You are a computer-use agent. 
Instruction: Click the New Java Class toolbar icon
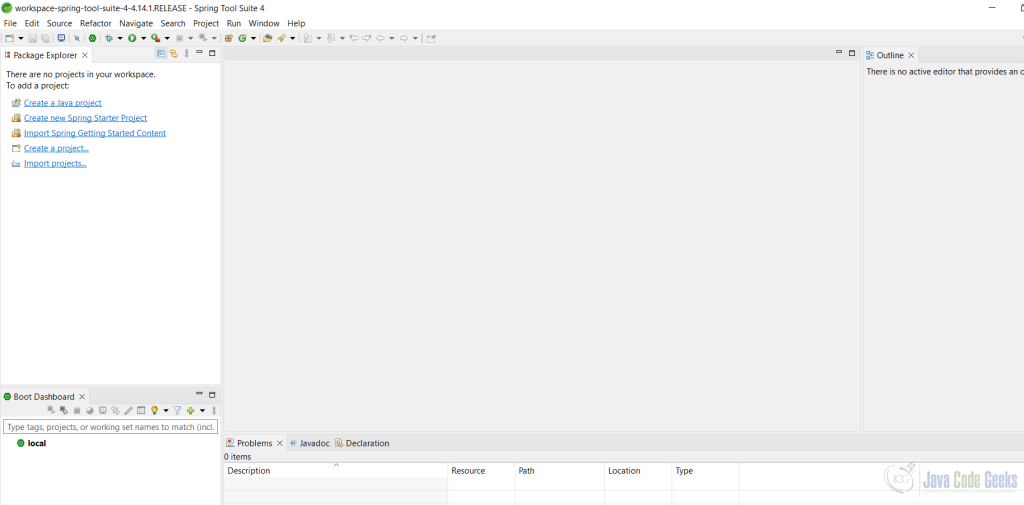pyautogui.click(x=242, y=38)
